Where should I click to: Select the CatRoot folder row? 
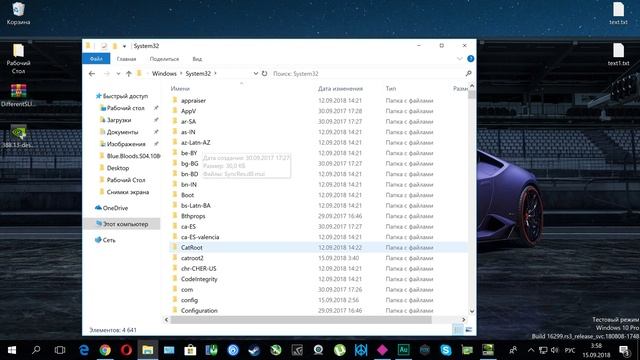coord(318,247)
